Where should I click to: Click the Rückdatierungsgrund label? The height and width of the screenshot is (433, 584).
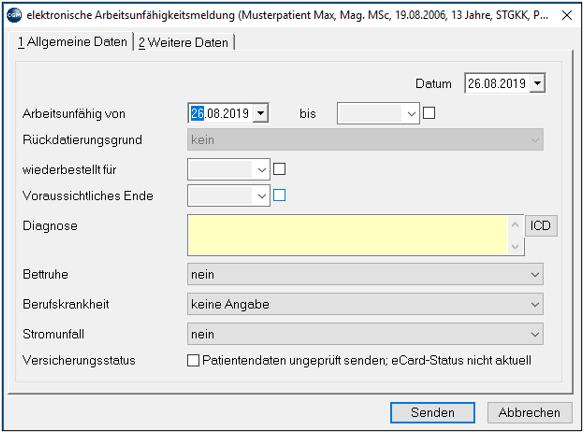click(82, 140)
